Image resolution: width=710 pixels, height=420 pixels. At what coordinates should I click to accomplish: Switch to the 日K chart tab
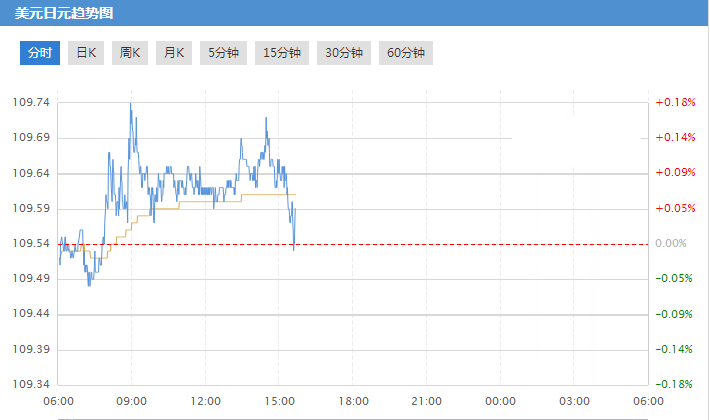point(87,53)
